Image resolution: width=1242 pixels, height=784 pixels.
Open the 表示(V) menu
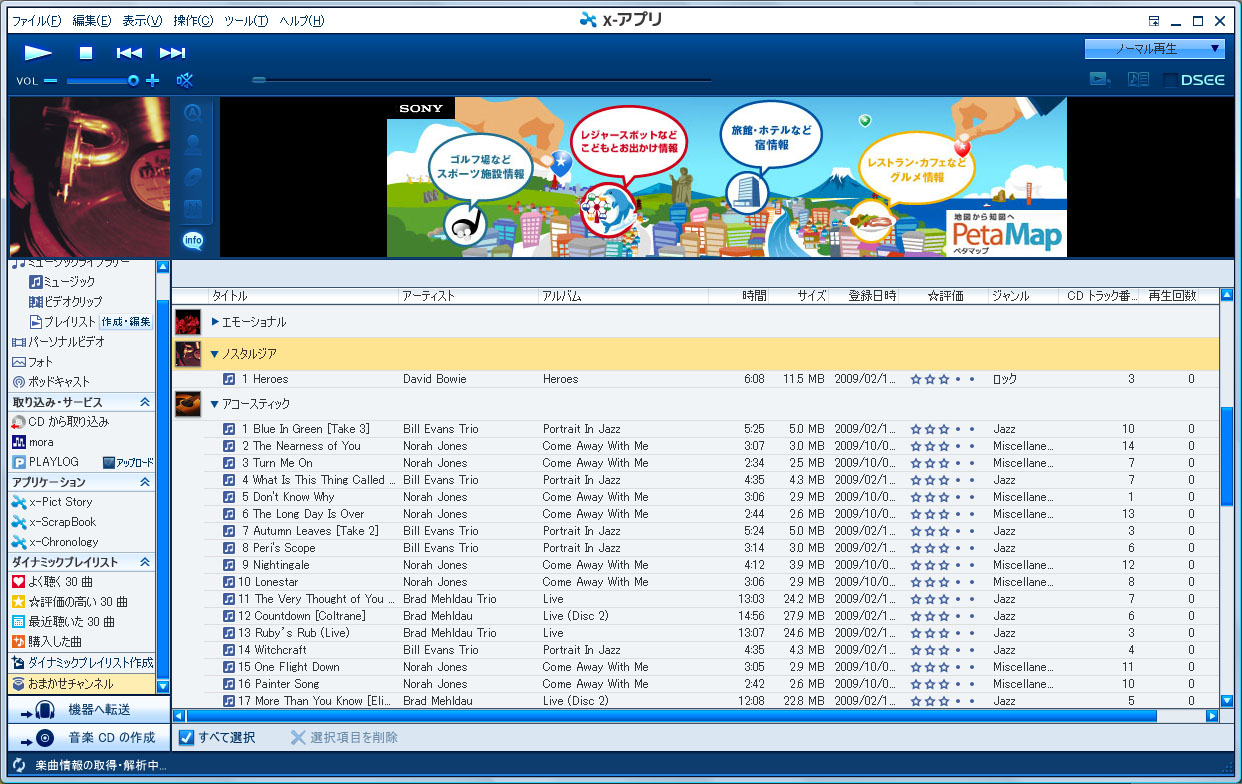pyautogui.click(x=142, y=21)
